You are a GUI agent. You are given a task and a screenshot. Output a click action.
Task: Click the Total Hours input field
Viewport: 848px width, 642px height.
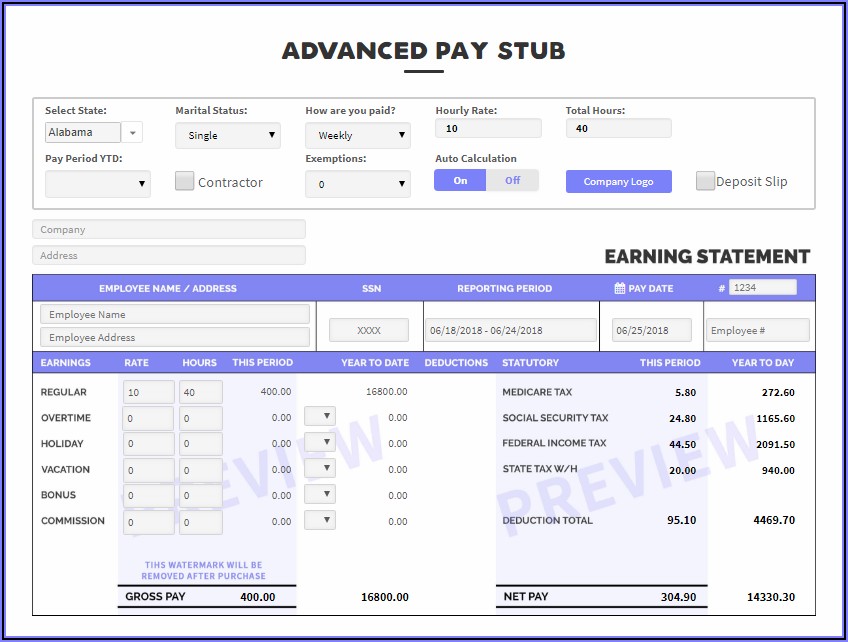click(x=618, y=128)
